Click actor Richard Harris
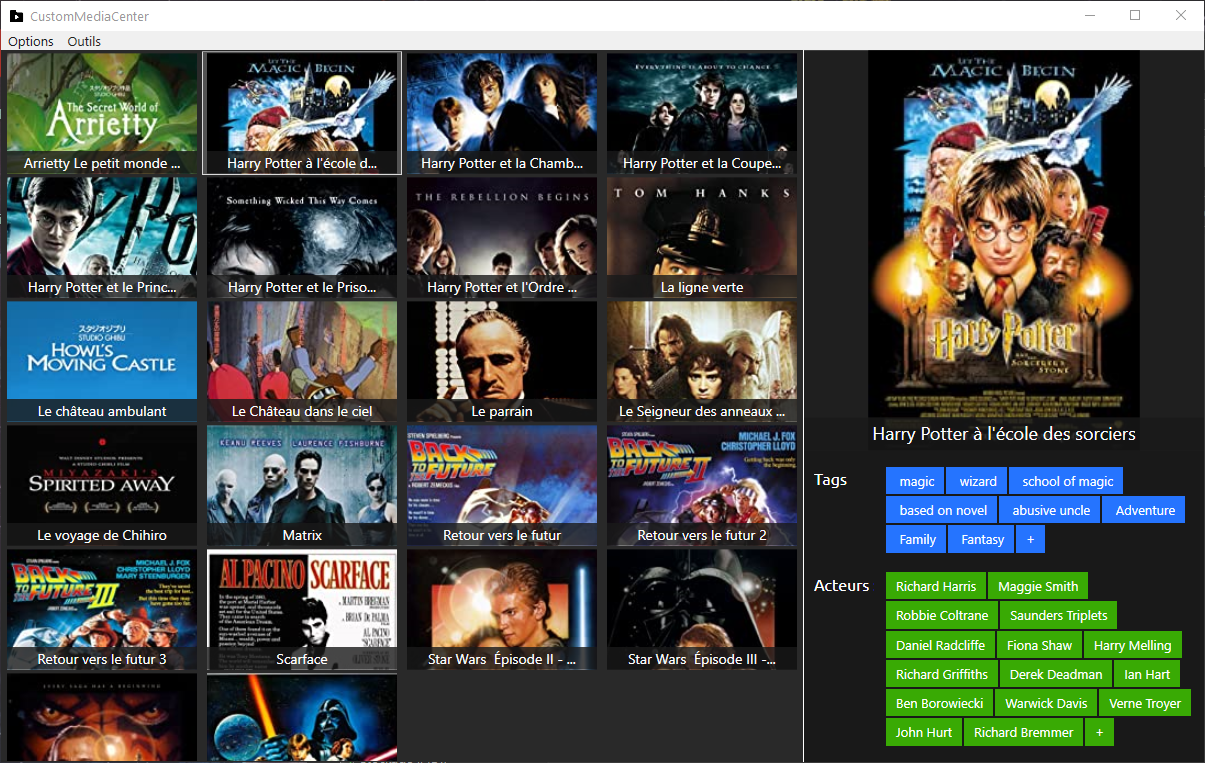 pyautogui.click(x=936, y=586)
